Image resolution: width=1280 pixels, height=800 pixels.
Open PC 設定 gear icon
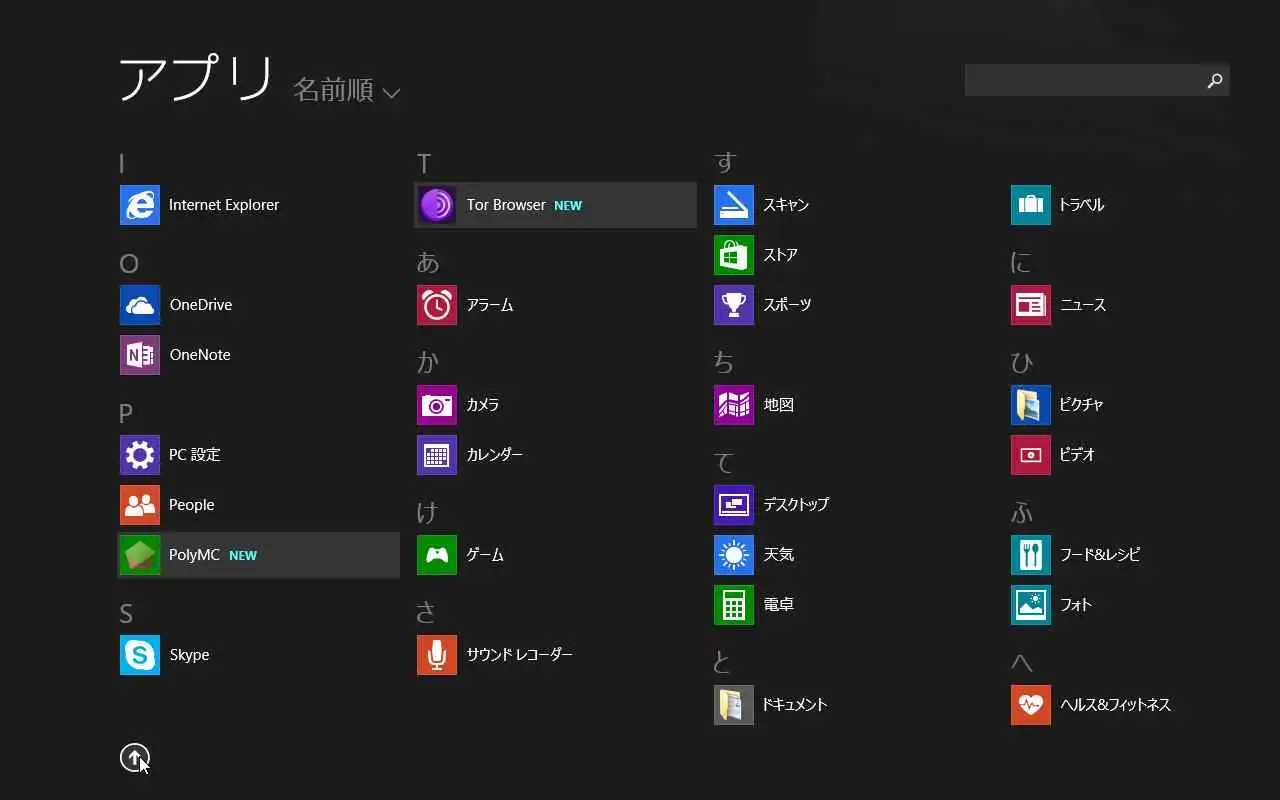140,455
